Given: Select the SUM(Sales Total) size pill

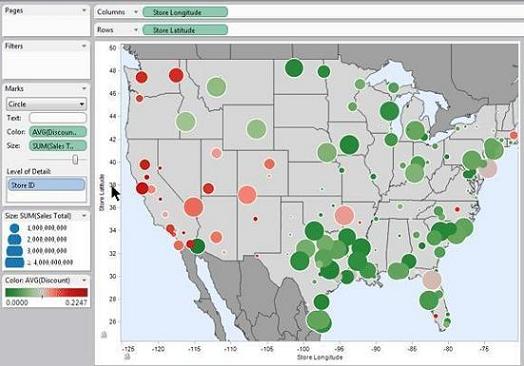Looking at the screenshot, I should (x=58, y=146).
